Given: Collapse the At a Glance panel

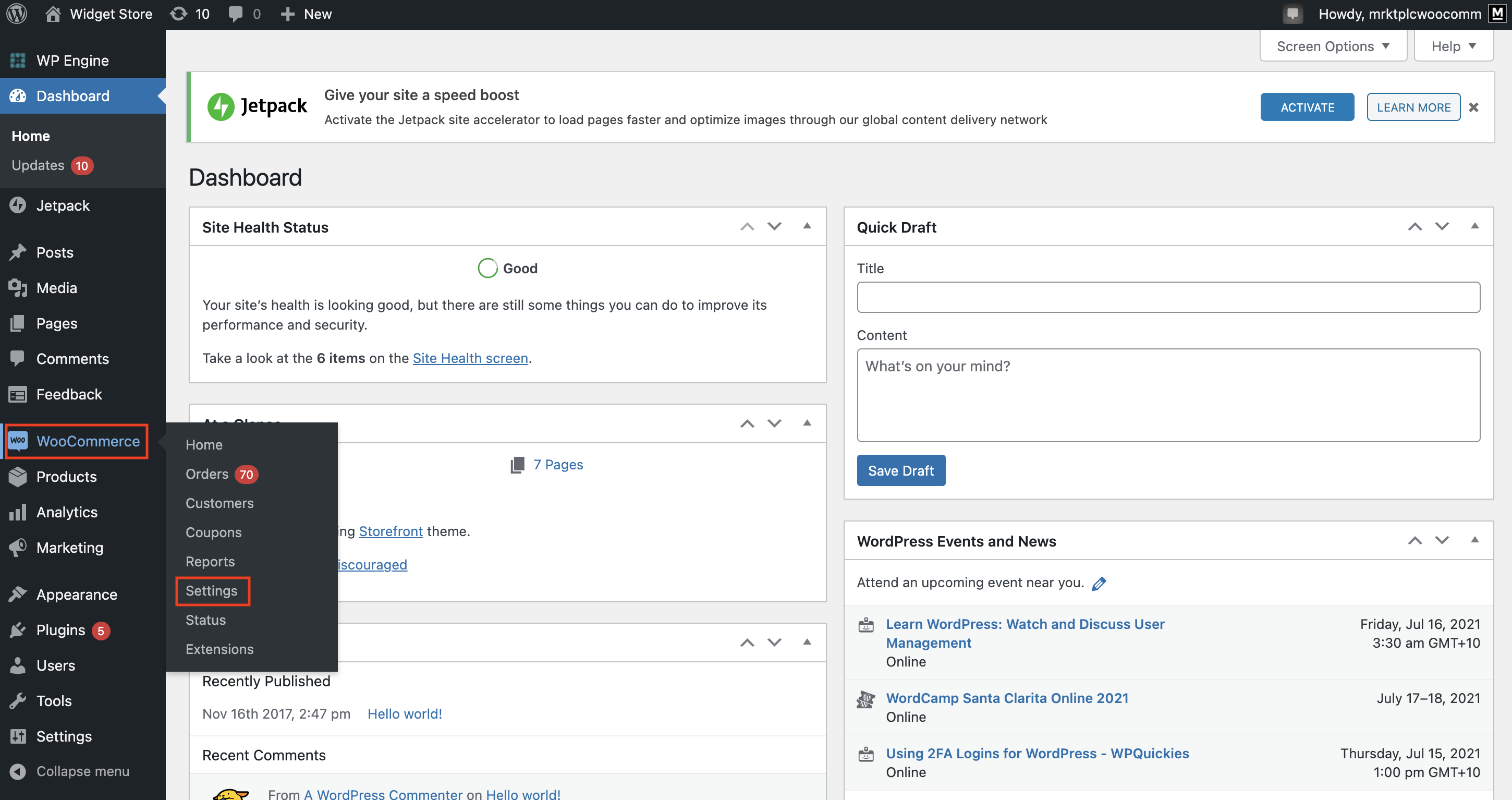Looking at the screenshot, I should tap(807, 423).
